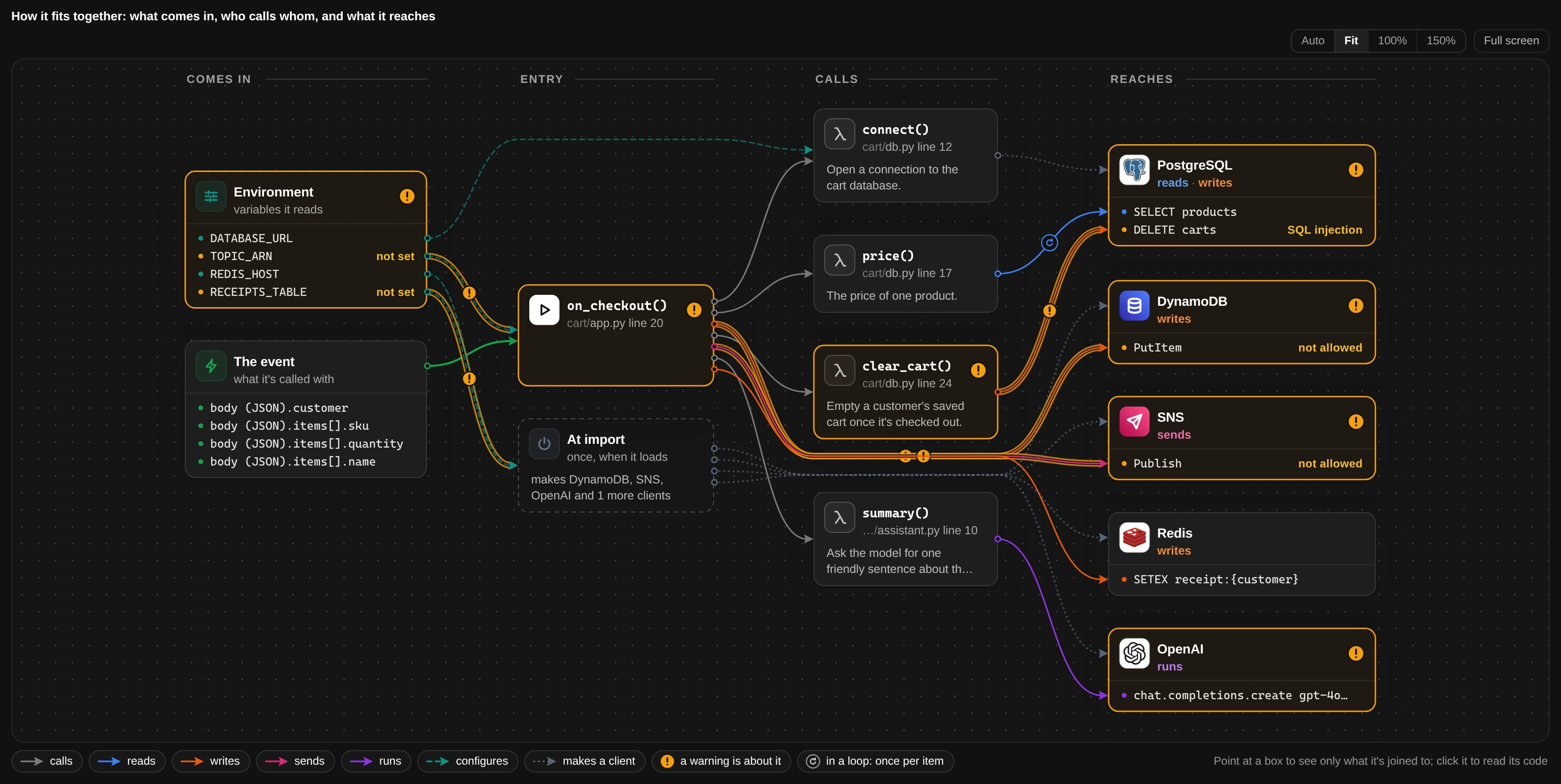Image resolution: width=1561 pixels, height=784 pixels.
Task: Click the DynamoDB database icon
Action: (x=1134, y=306)
